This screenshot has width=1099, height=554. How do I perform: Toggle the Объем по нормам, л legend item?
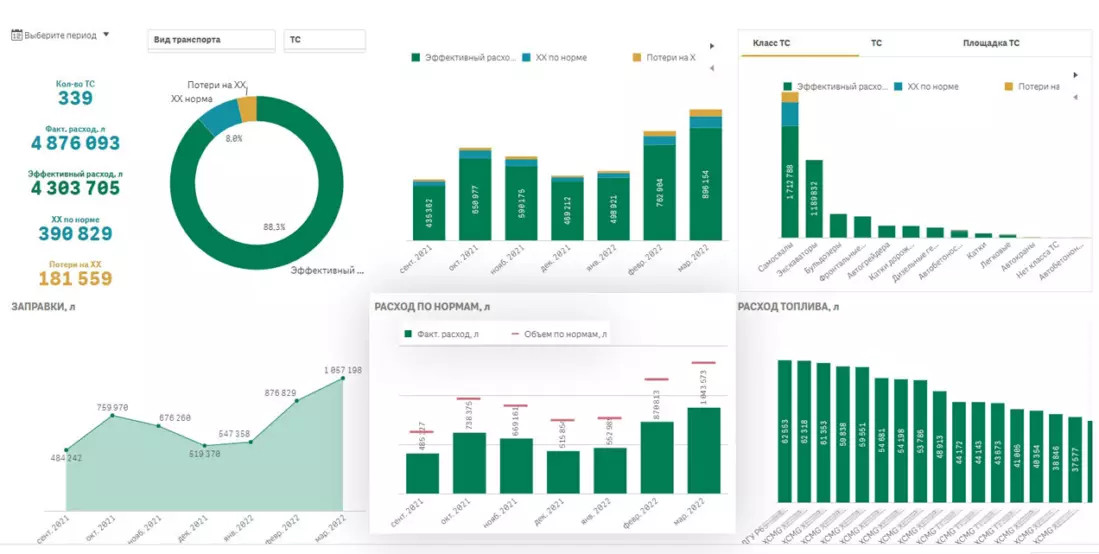pyautogui.click(x=560, y=335)
